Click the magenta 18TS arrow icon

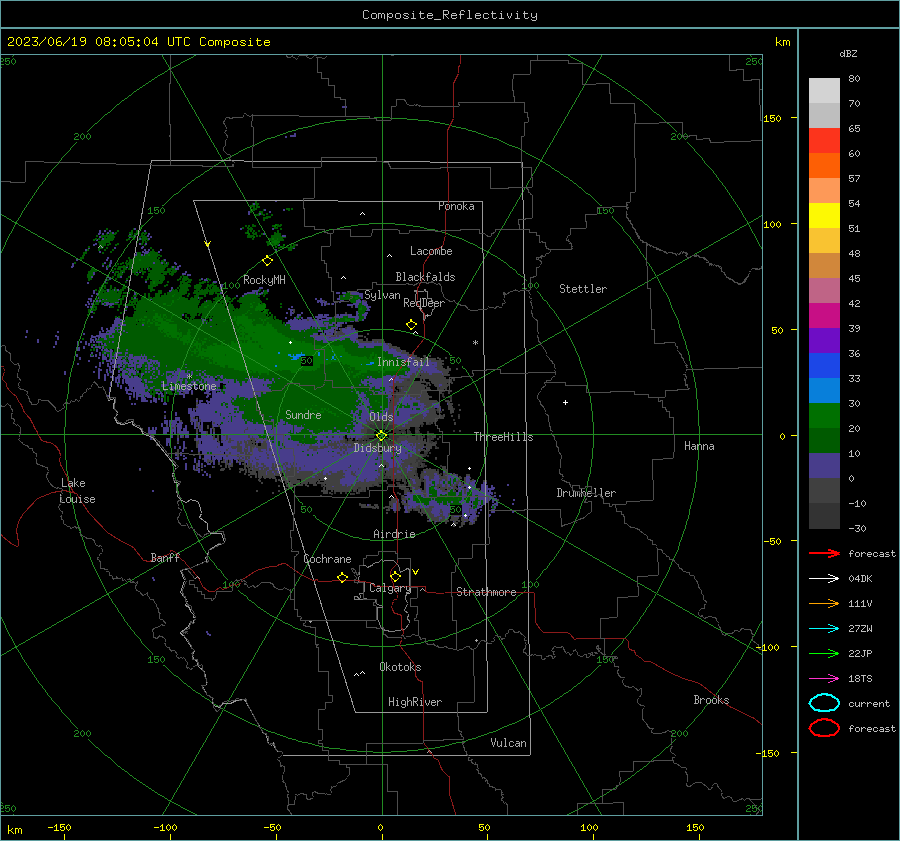click(824, 679)
